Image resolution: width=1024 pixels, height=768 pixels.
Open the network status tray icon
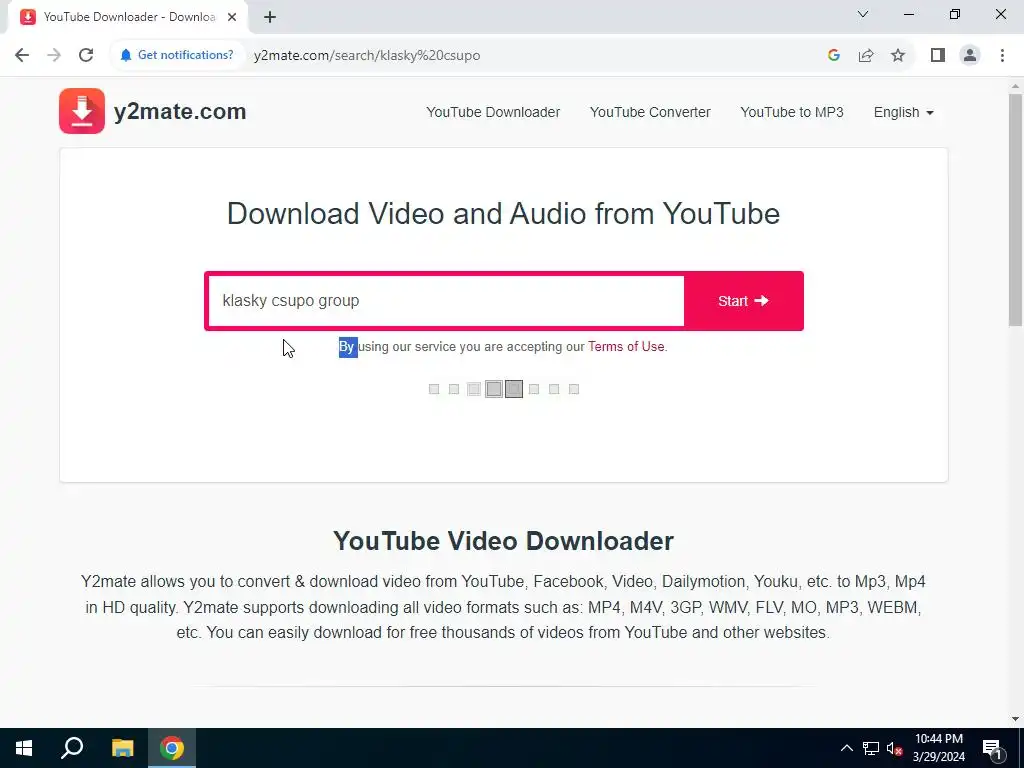(x=871, y=748)
